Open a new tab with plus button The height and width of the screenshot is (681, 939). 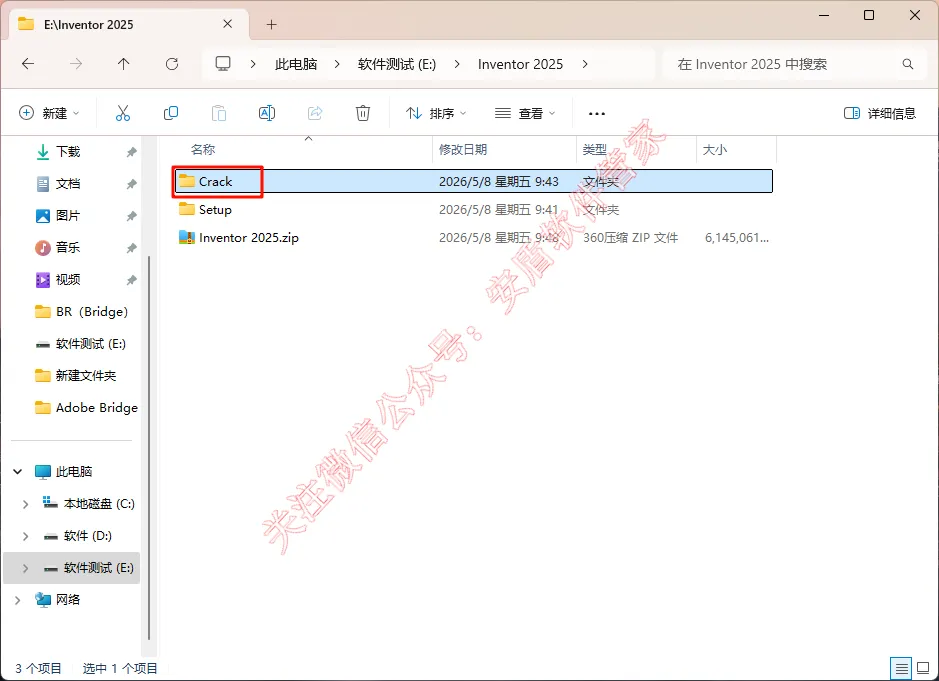click(x=271, y=25)
